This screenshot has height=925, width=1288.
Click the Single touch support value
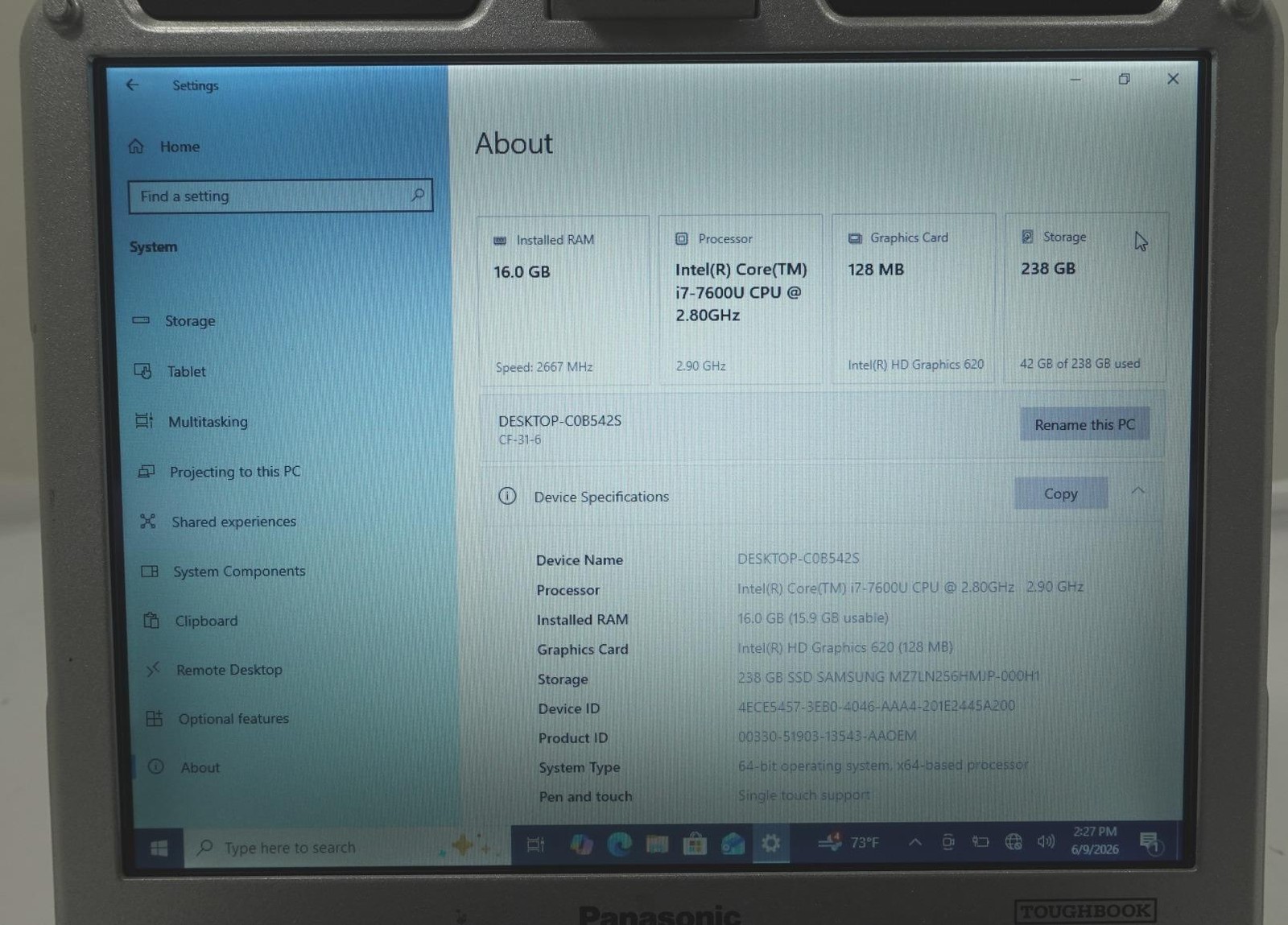pos(803,795)
